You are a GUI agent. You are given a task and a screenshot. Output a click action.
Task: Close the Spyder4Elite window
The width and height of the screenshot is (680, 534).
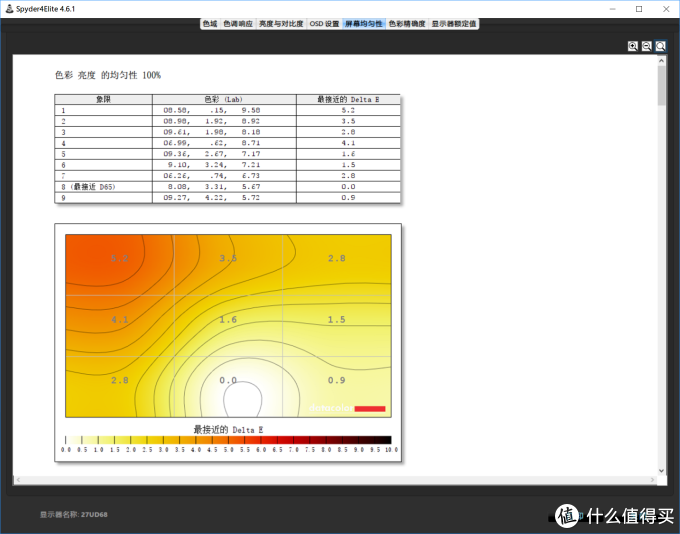(x=666, y=9)
